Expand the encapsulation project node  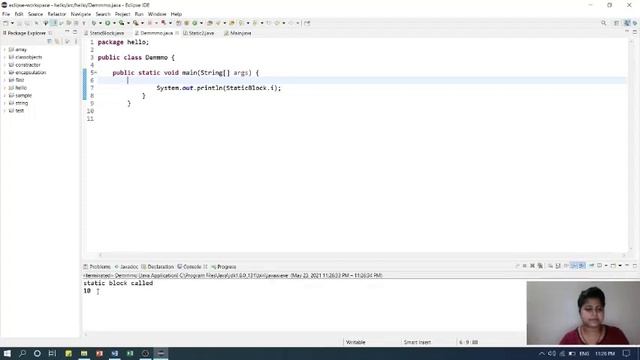tap(5, 72)
